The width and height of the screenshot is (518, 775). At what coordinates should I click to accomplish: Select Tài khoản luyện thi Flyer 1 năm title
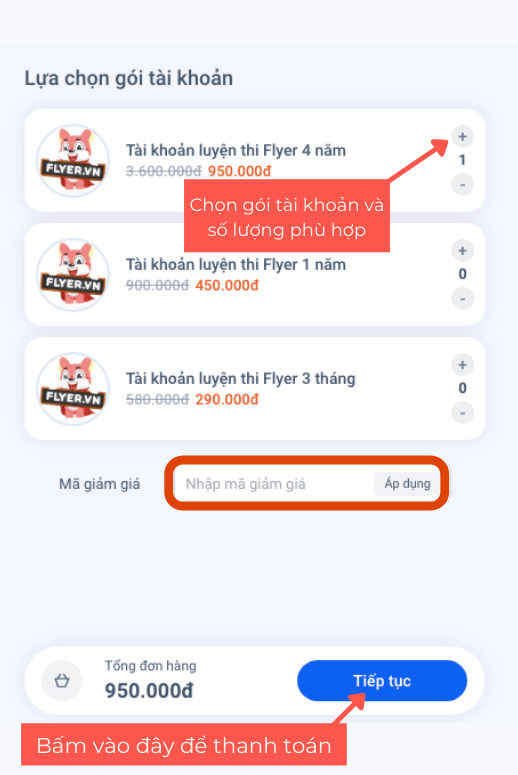pos(235,264)
